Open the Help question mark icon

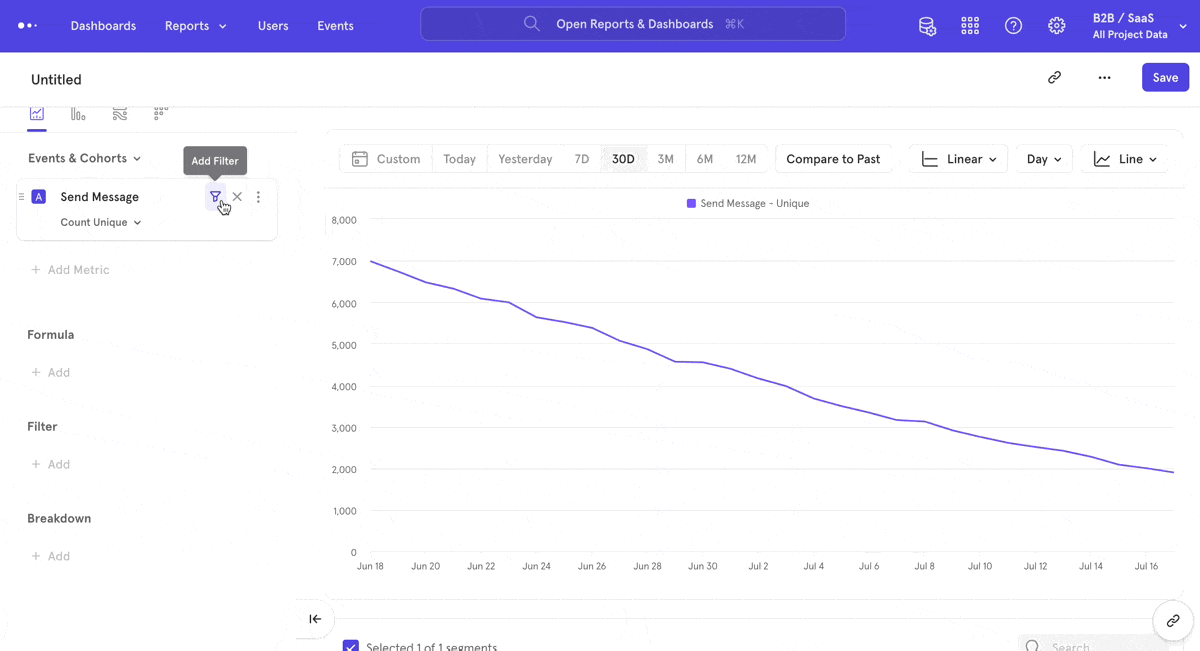tap(1013, 26)
